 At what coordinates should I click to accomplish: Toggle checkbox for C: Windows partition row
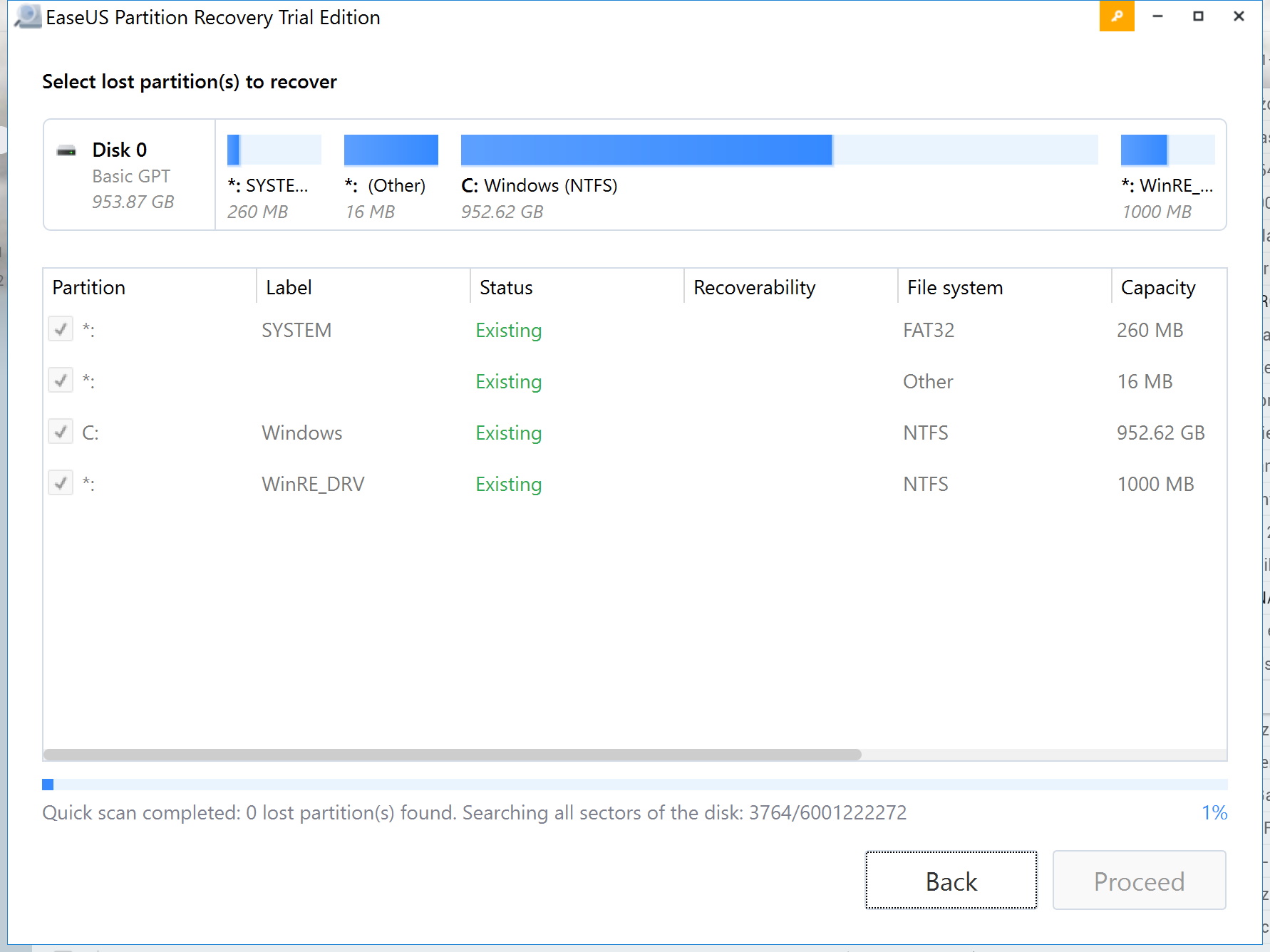(x=61, y=432)
